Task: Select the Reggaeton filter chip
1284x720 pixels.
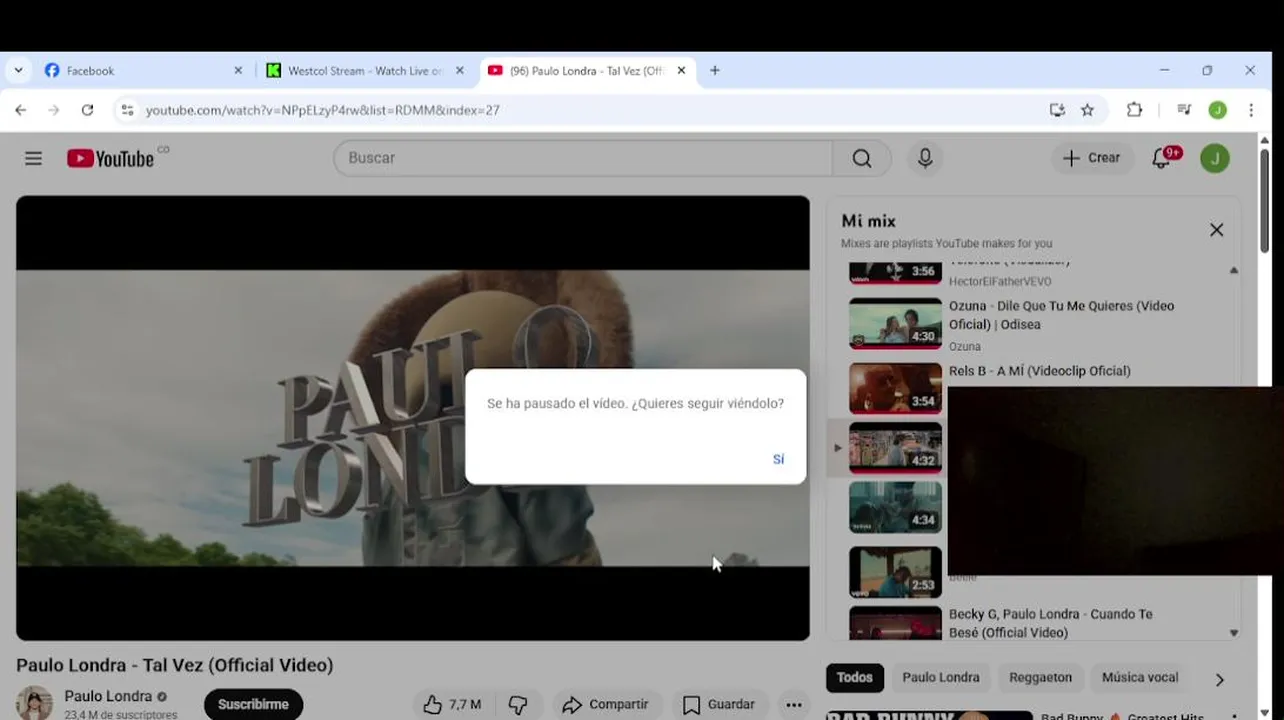Action: point(1040,677)
